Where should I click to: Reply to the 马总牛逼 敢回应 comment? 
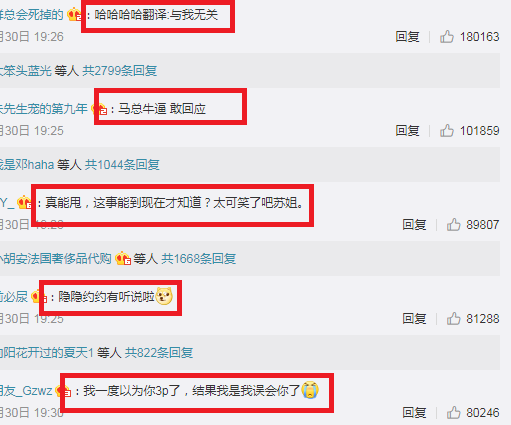click(407, 131)
